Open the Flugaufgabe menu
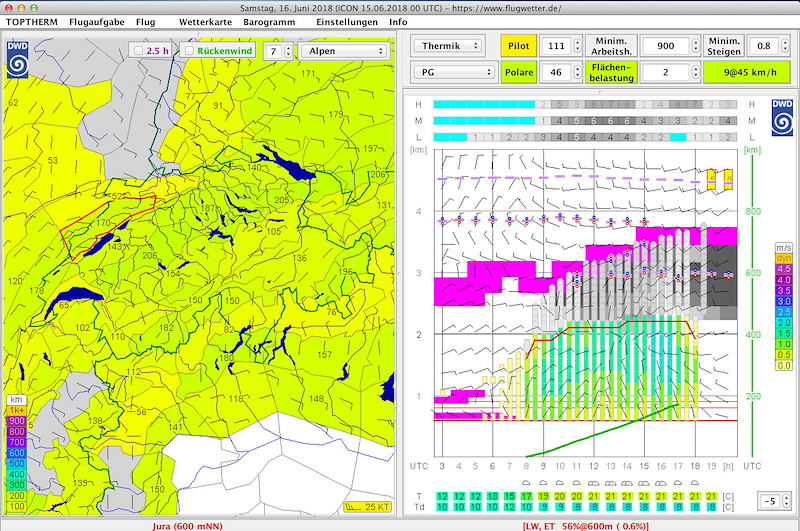The height and width of the screenshot is (531, 800). pos(96,22)
